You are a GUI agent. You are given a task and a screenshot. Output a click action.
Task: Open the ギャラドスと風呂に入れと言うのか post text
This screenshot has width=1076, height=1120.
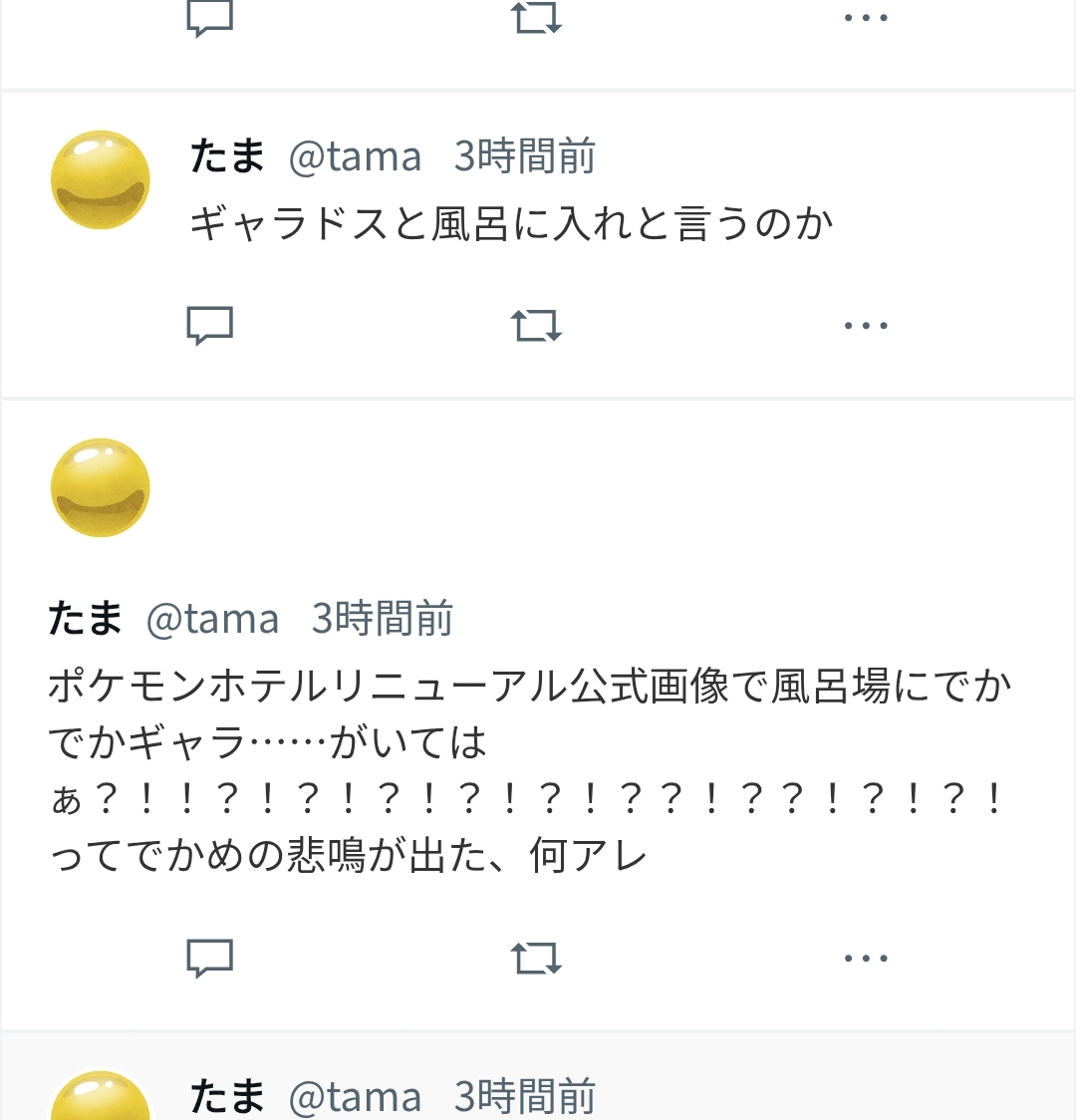click(x=511, y=223)
